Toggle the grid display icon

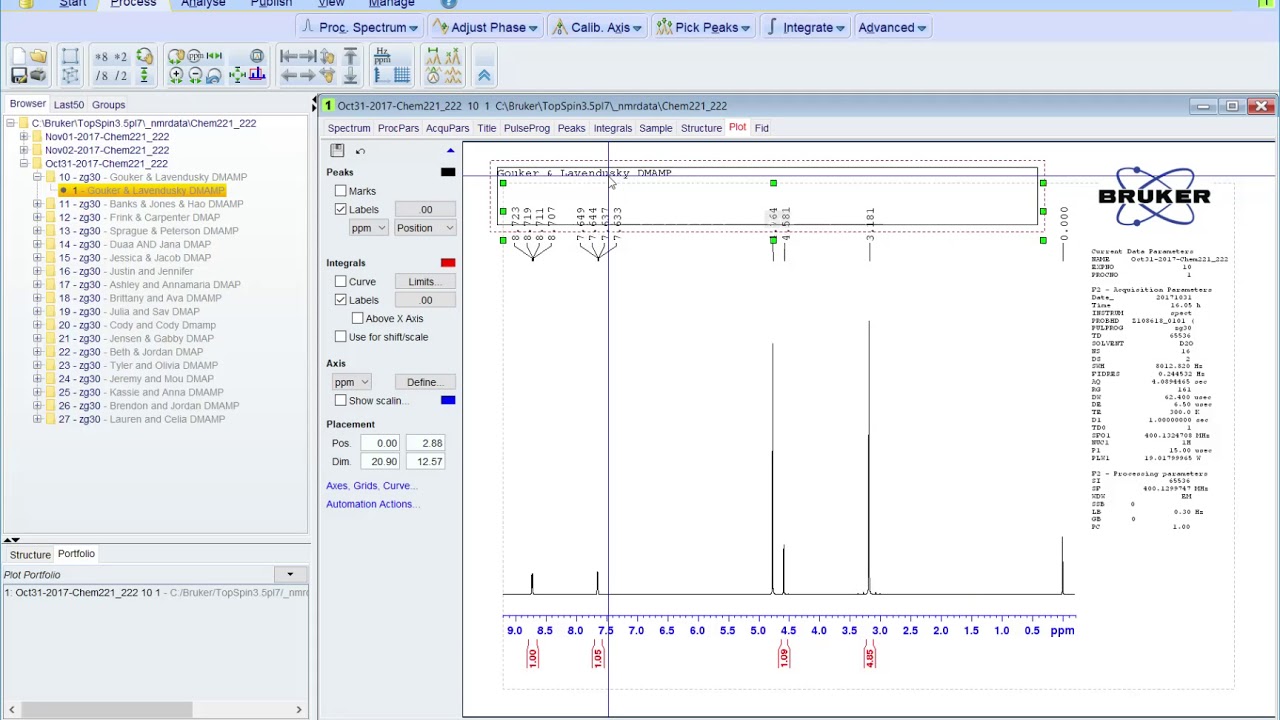[x=401, y=76]
